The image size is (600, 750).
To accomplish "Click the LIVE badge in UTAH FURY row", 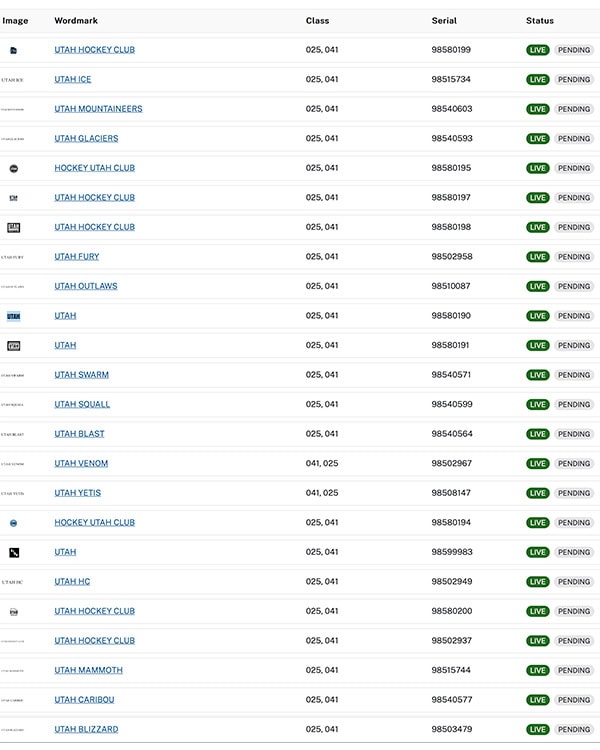I will pos(538,257).
